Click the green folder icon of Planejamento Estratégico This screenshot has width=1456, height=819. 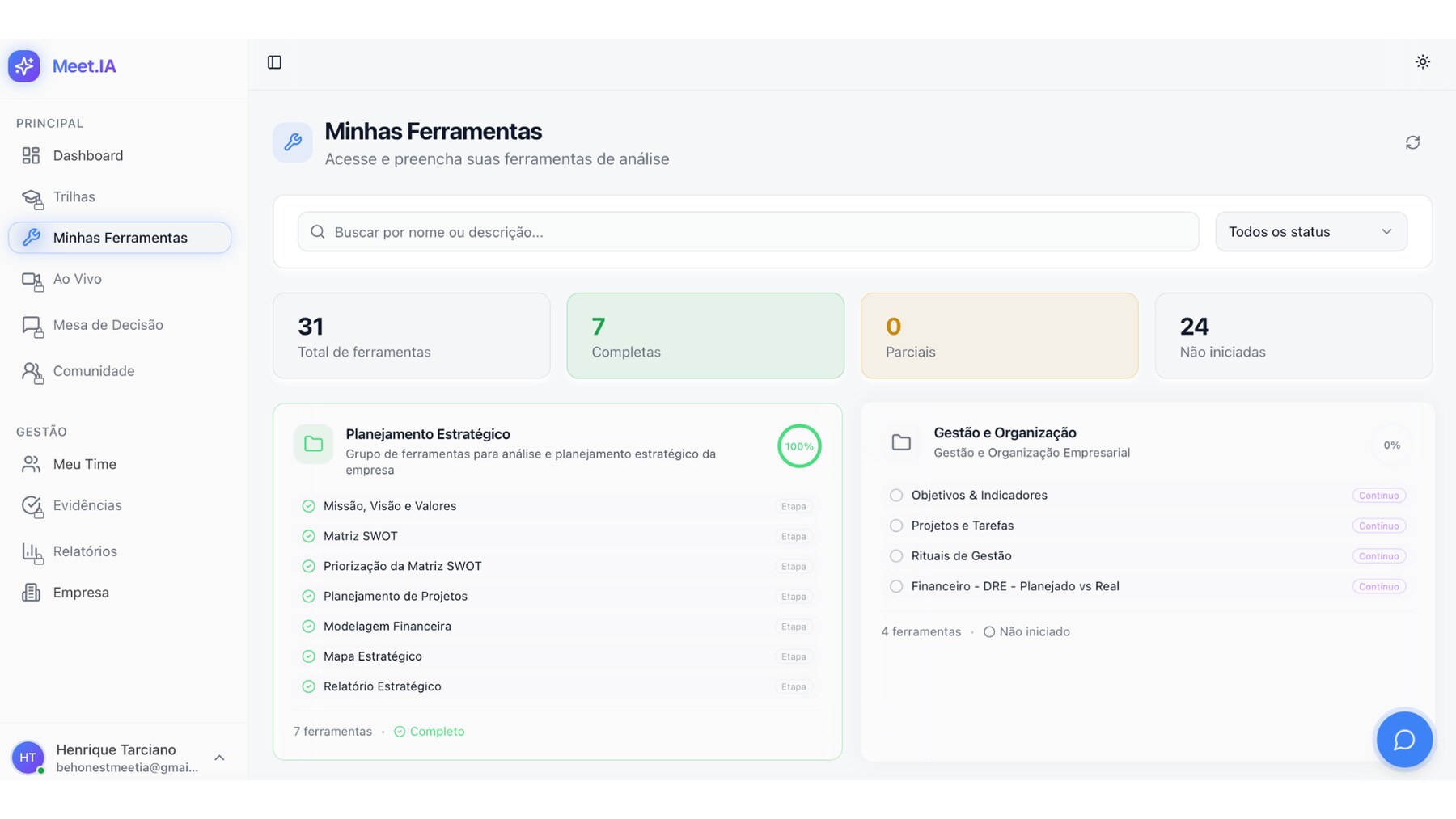point(313,444)
